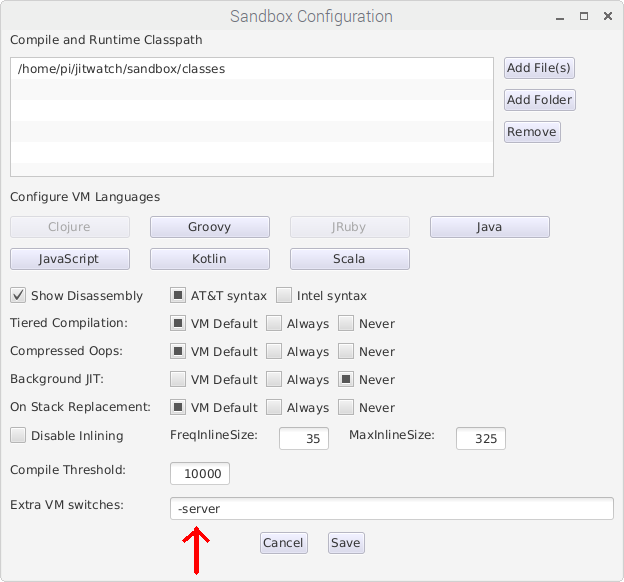The image size is (624, 582).
Task: Configure the Scala VM language
Action: tap(349, 259)
